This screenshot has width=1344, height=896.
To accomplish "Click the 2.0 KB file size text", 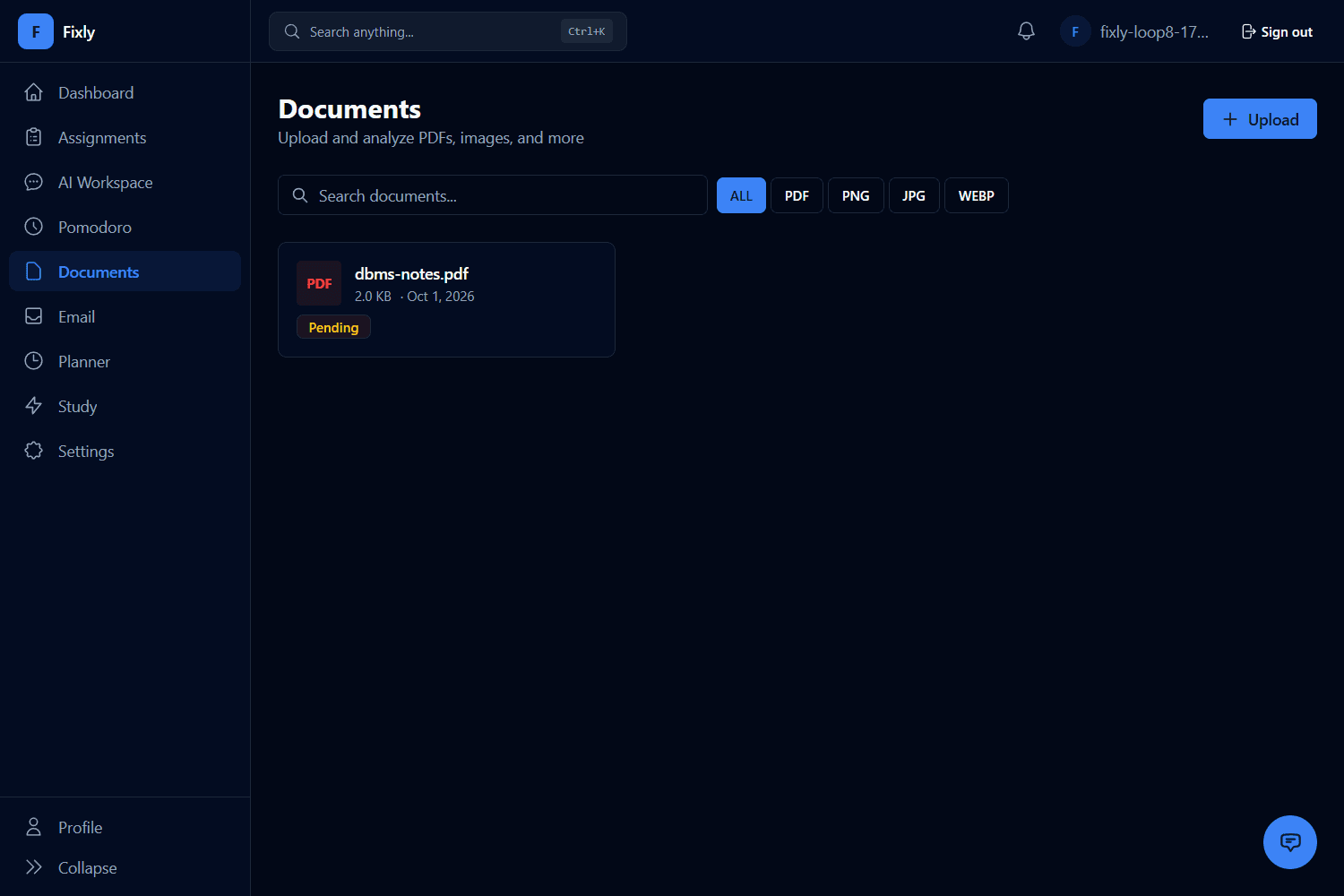I will pyautogui.click(x=373, y=297).
